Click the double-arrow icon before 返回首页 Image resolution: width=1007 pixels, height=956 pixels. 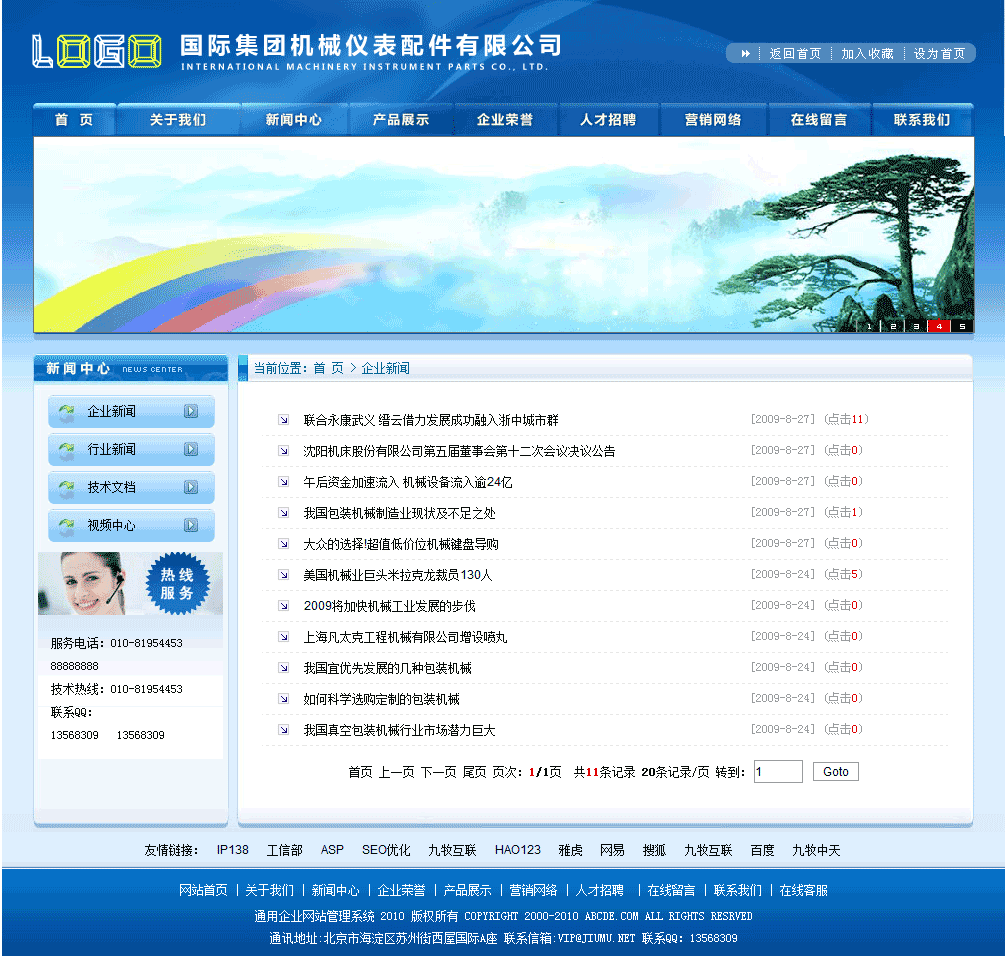[x=745, y=53]
